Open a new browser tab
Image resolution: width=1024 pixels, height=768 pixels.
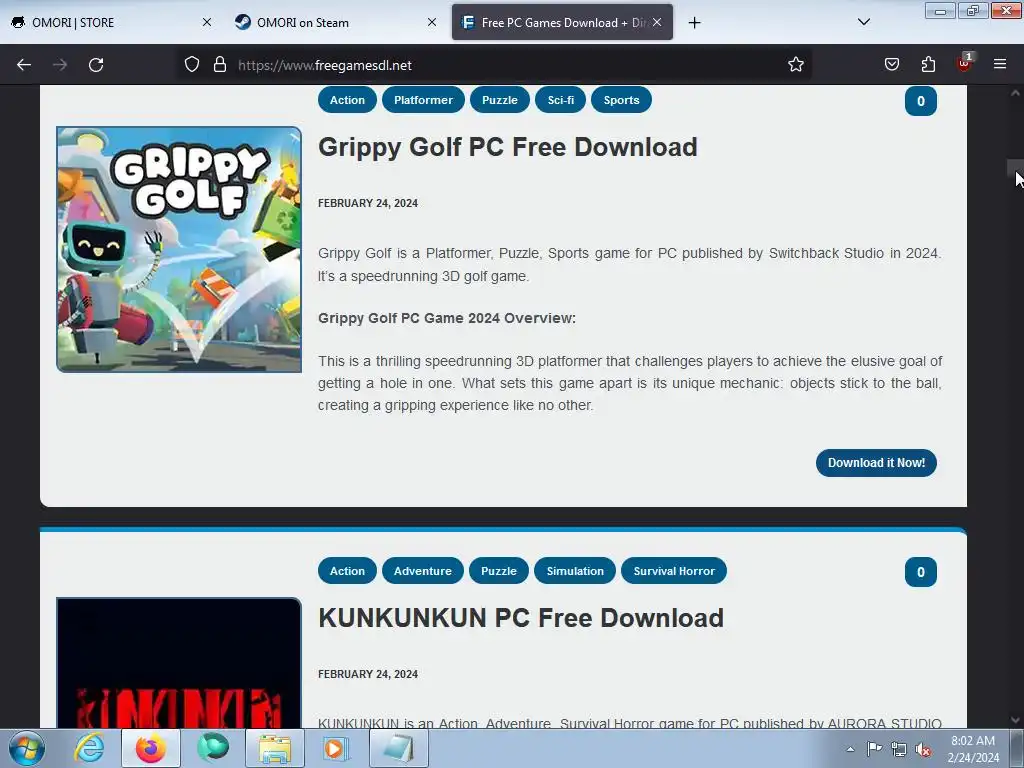pyautogui.click(x=694, y=23)
